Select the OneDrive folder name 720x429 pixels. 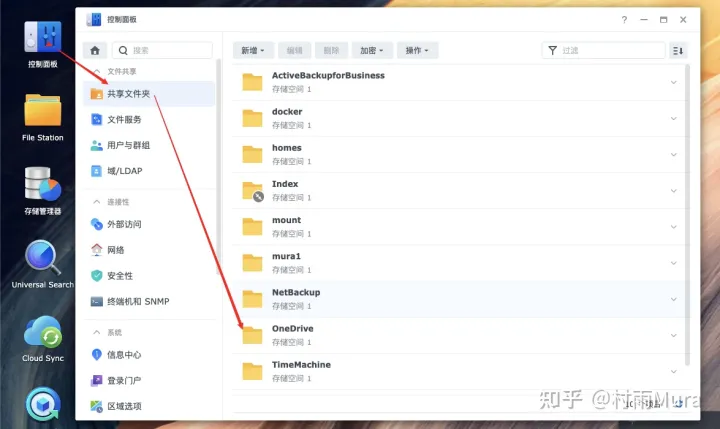pyautogui.click(x=292, y=328)
